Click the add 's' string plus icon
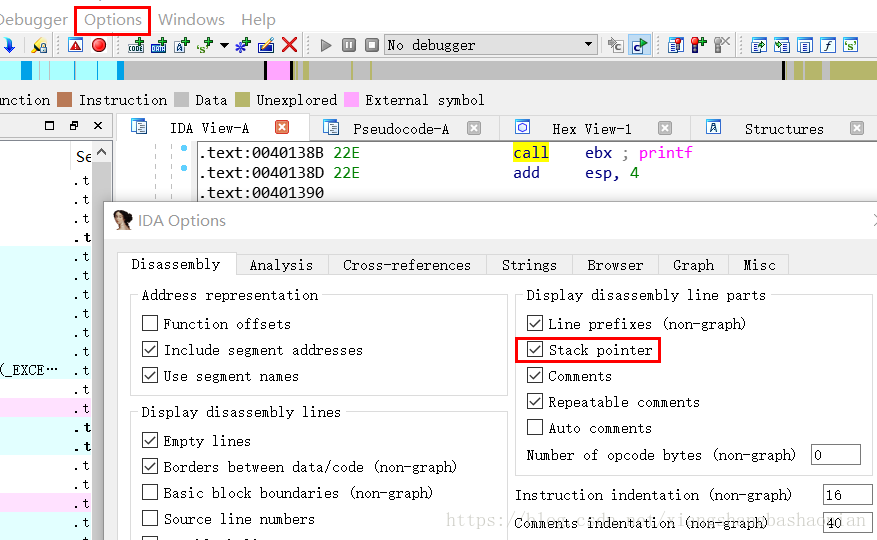This screenshot has width=877, height=540. pyautogui.click(x=205, y=45)
